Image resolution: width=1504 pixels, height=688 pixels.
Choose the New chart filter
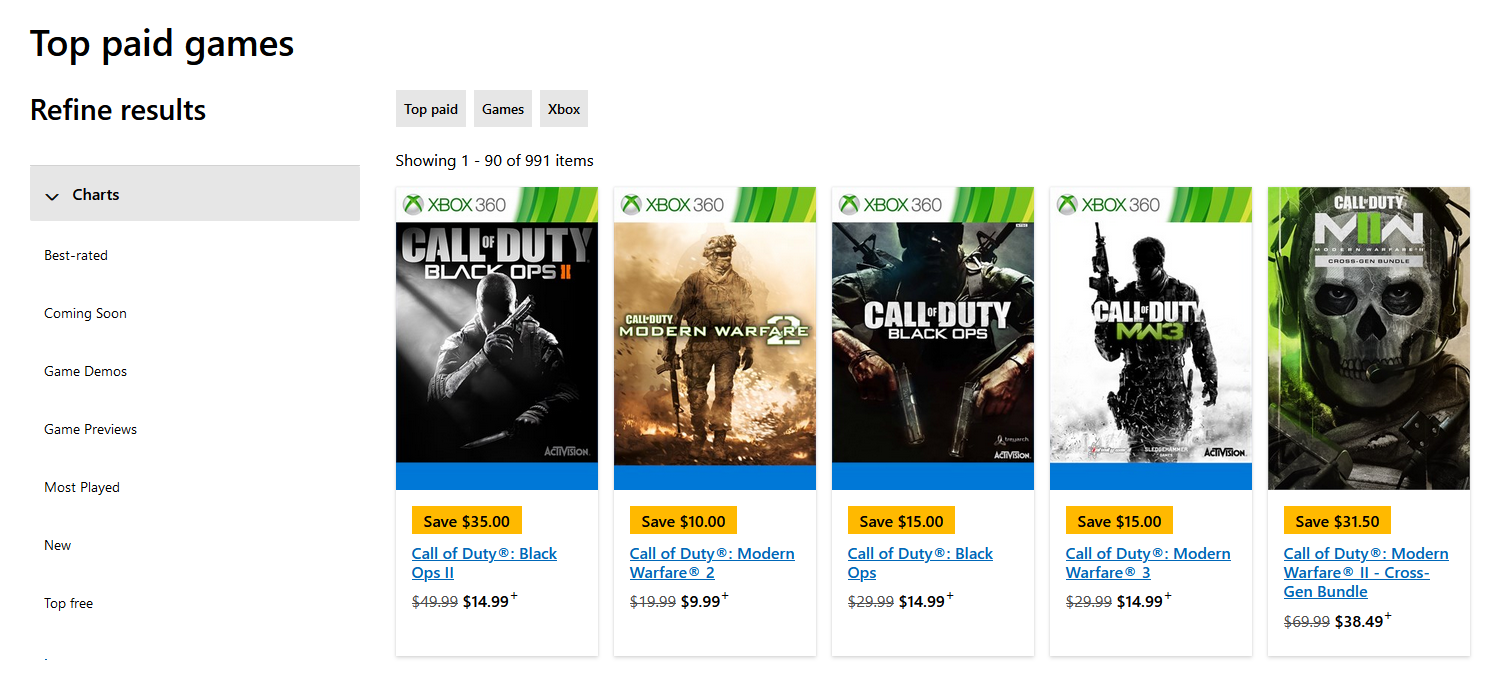tap(58, 545)
